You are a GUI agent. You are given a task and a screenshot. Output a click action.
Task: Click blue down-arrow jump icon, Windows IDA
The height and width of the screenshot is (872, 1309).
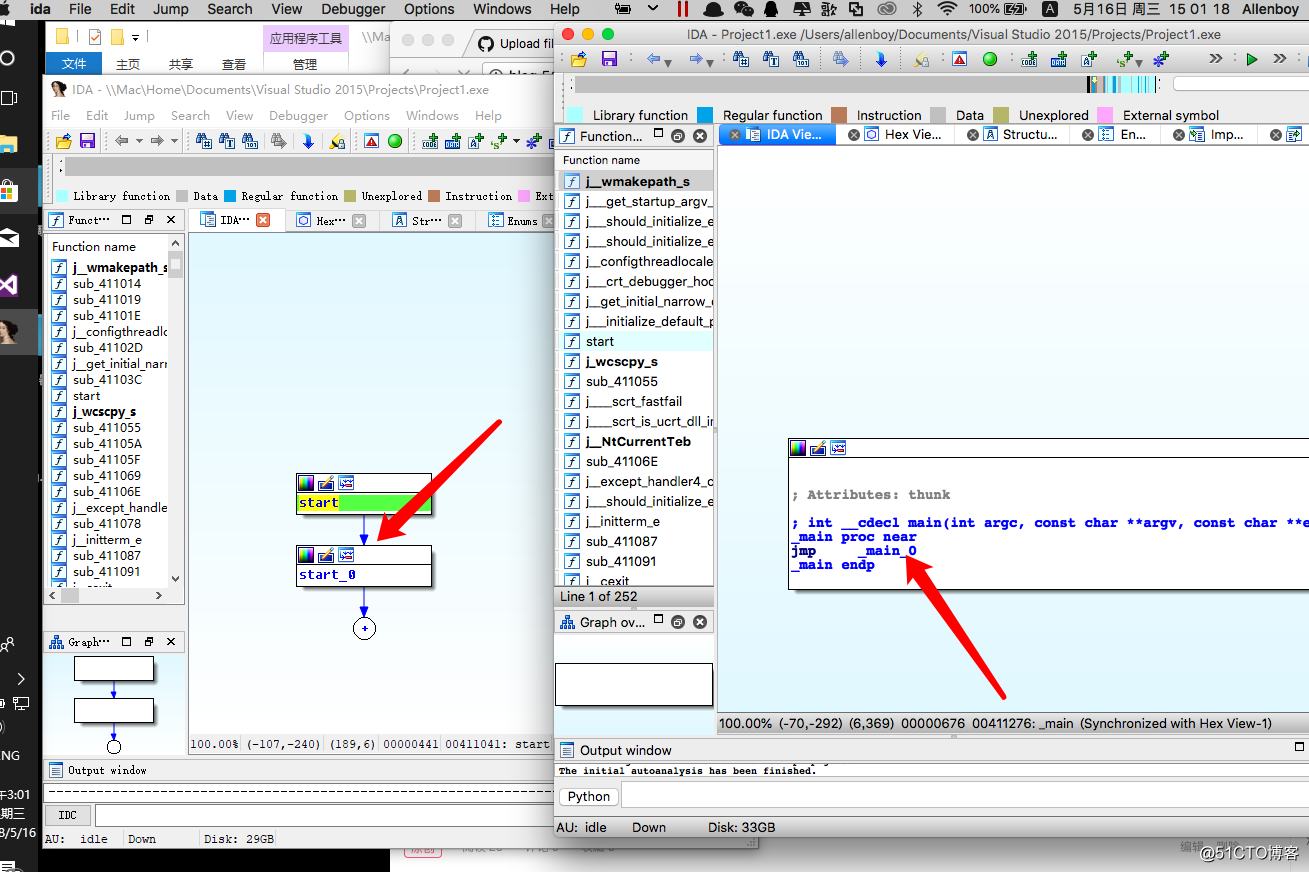tap(308, 141)
